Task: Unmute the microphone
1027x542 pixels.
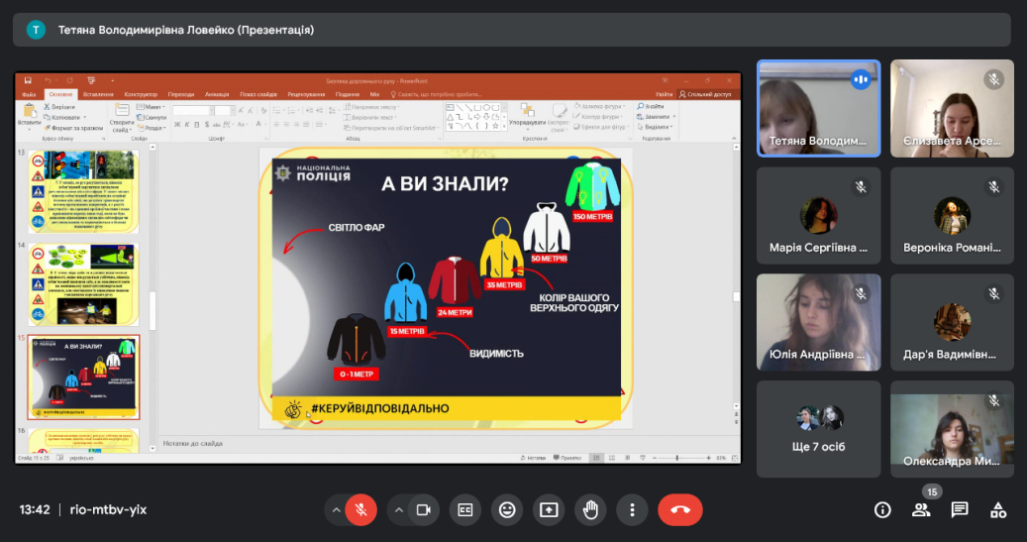Action: [x=361, y=510]
